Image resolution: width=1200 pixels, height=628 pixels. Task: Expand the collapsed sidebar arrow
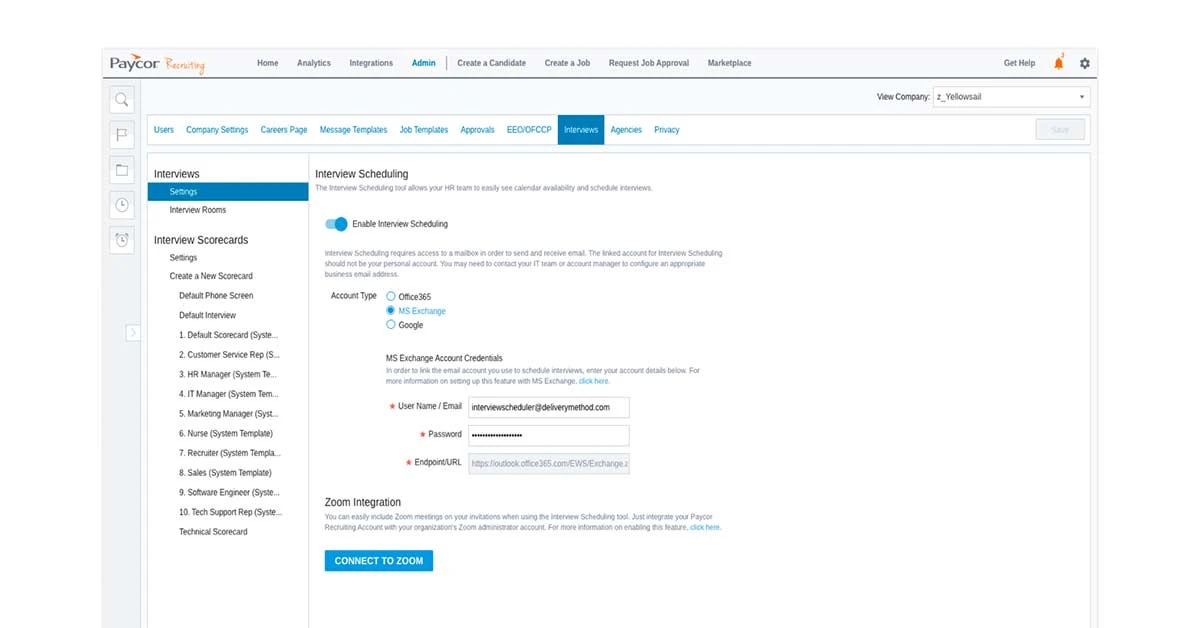[133, 333]
